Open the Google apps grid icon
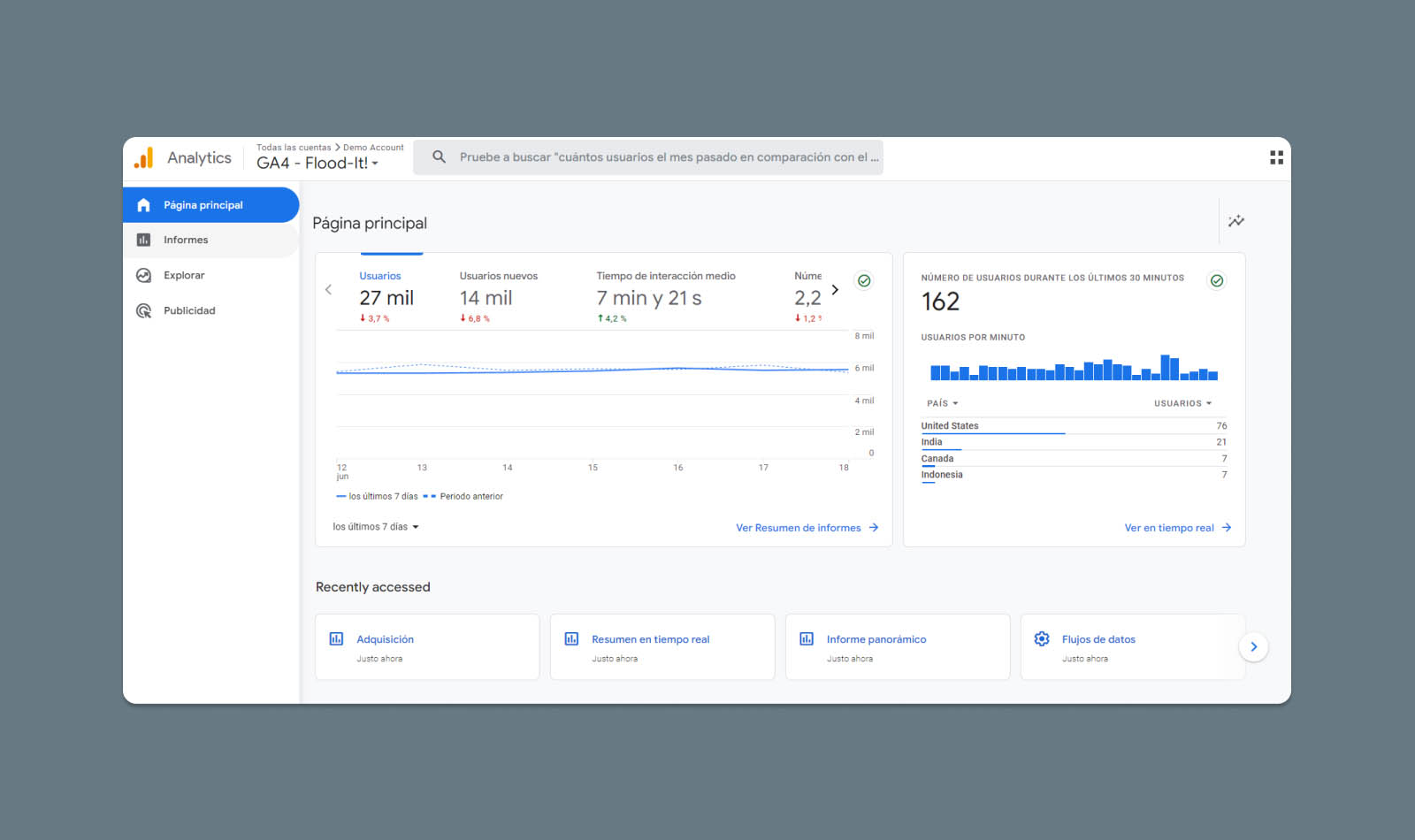Viewport: 1415px width, 840px height. pos(1276,157)
